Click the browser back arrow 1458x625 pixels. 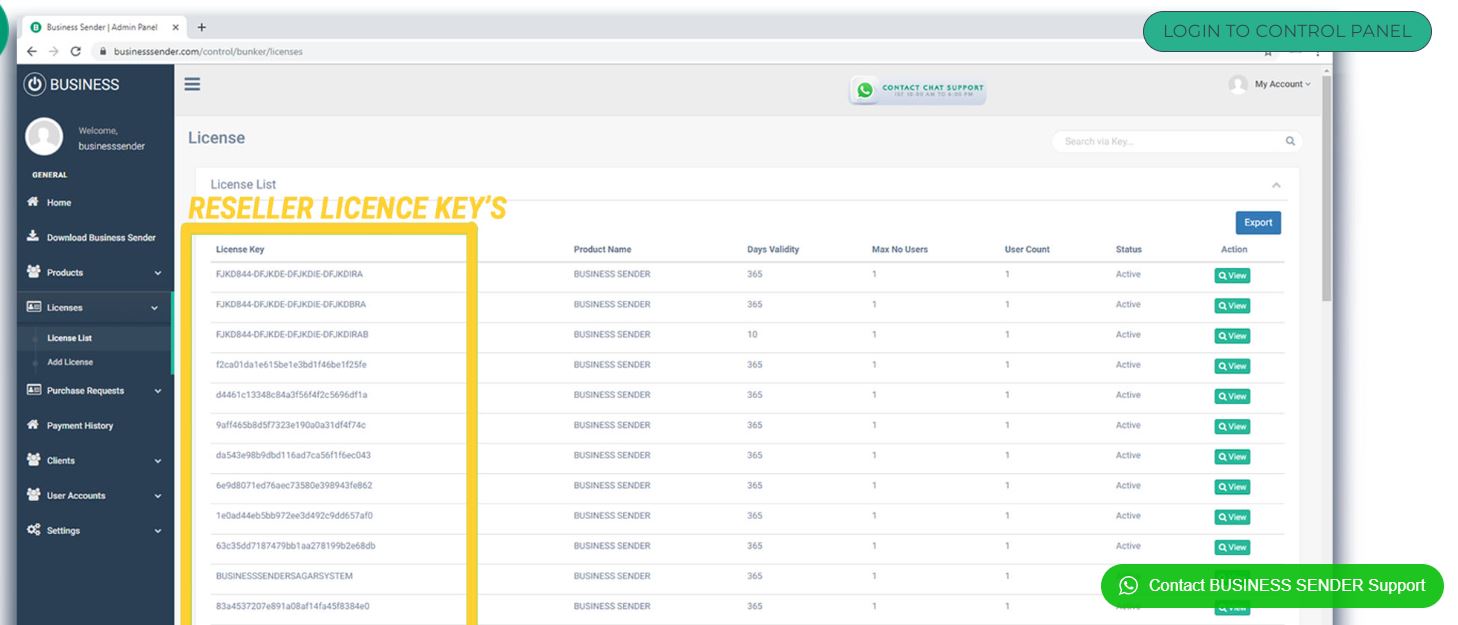tap(32, 51)
